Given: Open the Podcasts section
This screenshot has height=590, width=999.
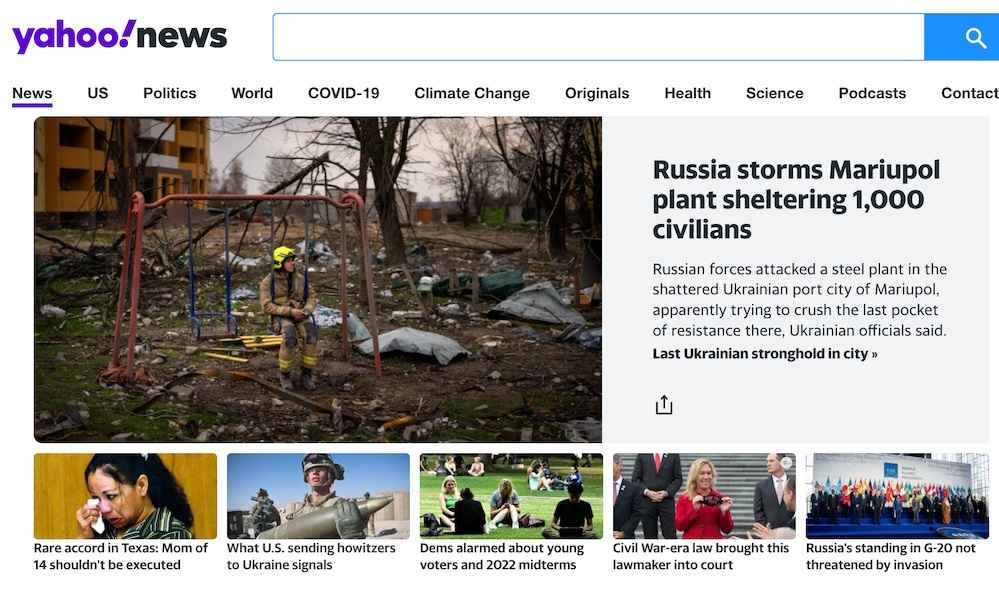Looking at the screenshot, I should [872, 93].
